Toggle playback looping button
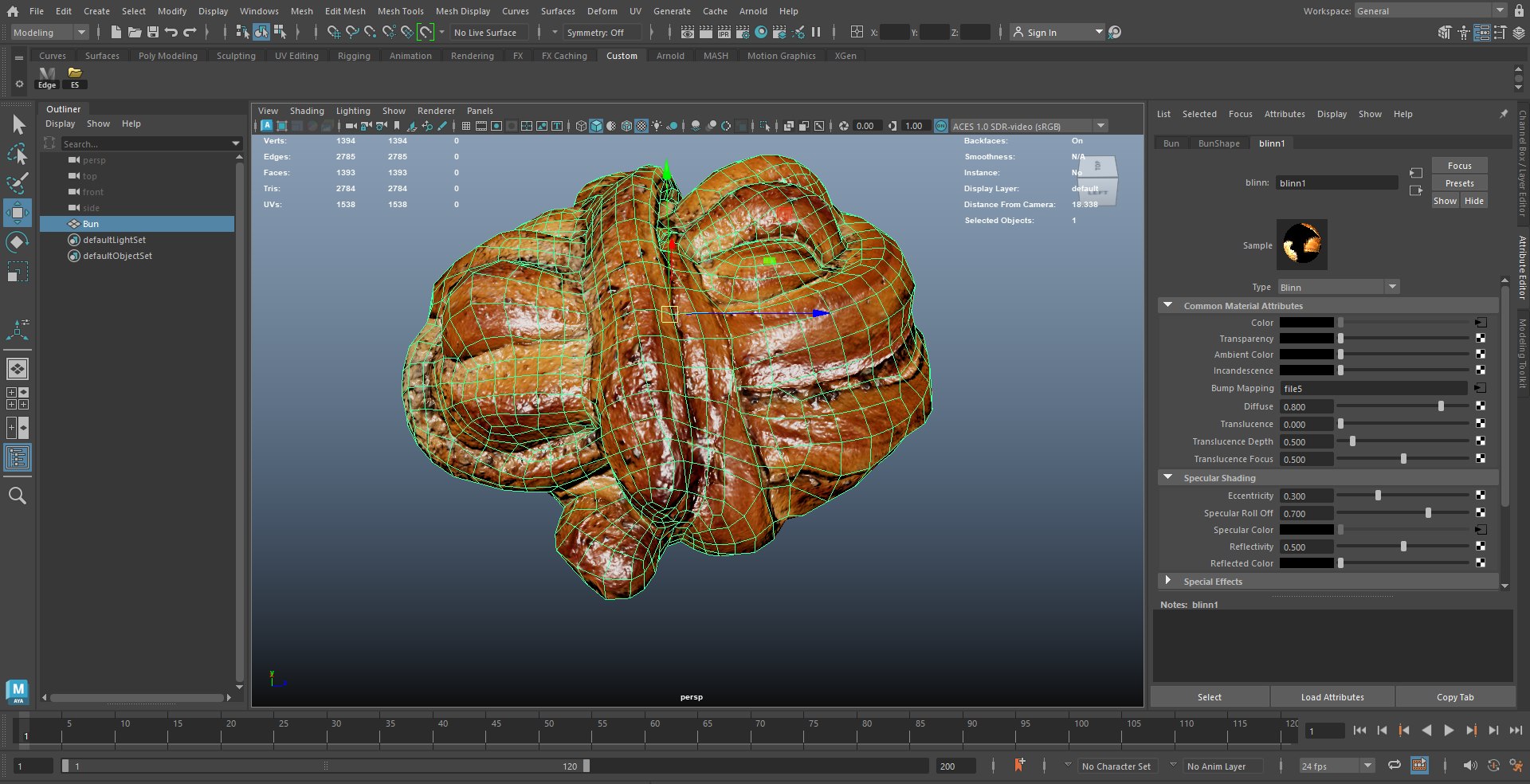The width and height of the screenshot is (1530, 784). coord(1395,765)
